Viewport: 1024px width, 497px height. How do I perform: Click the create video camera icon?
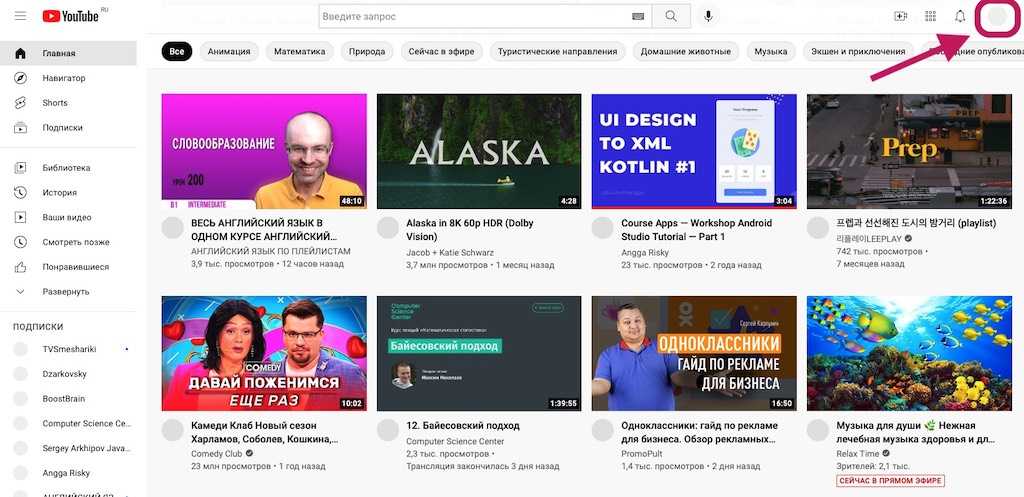coord(900,16)
